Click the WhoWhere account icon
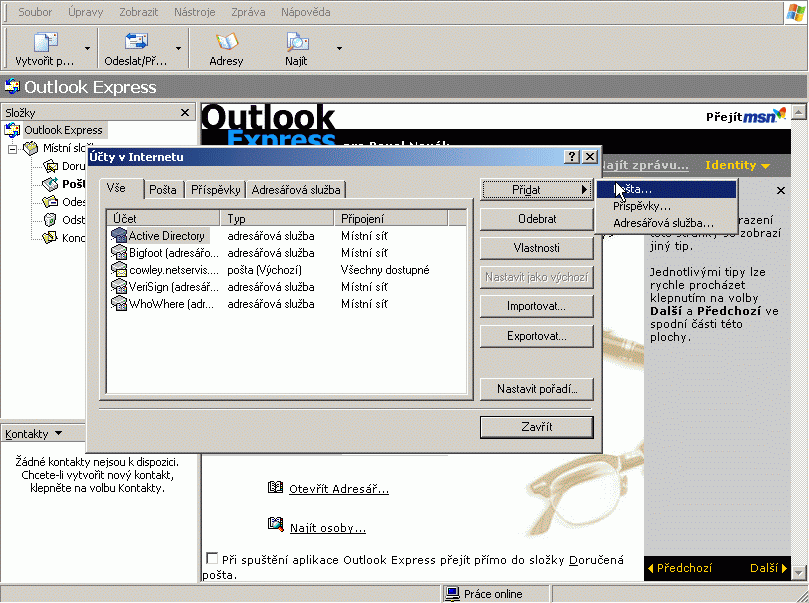The height and width of the screenshot is (603, 809). tap(119, 304)
